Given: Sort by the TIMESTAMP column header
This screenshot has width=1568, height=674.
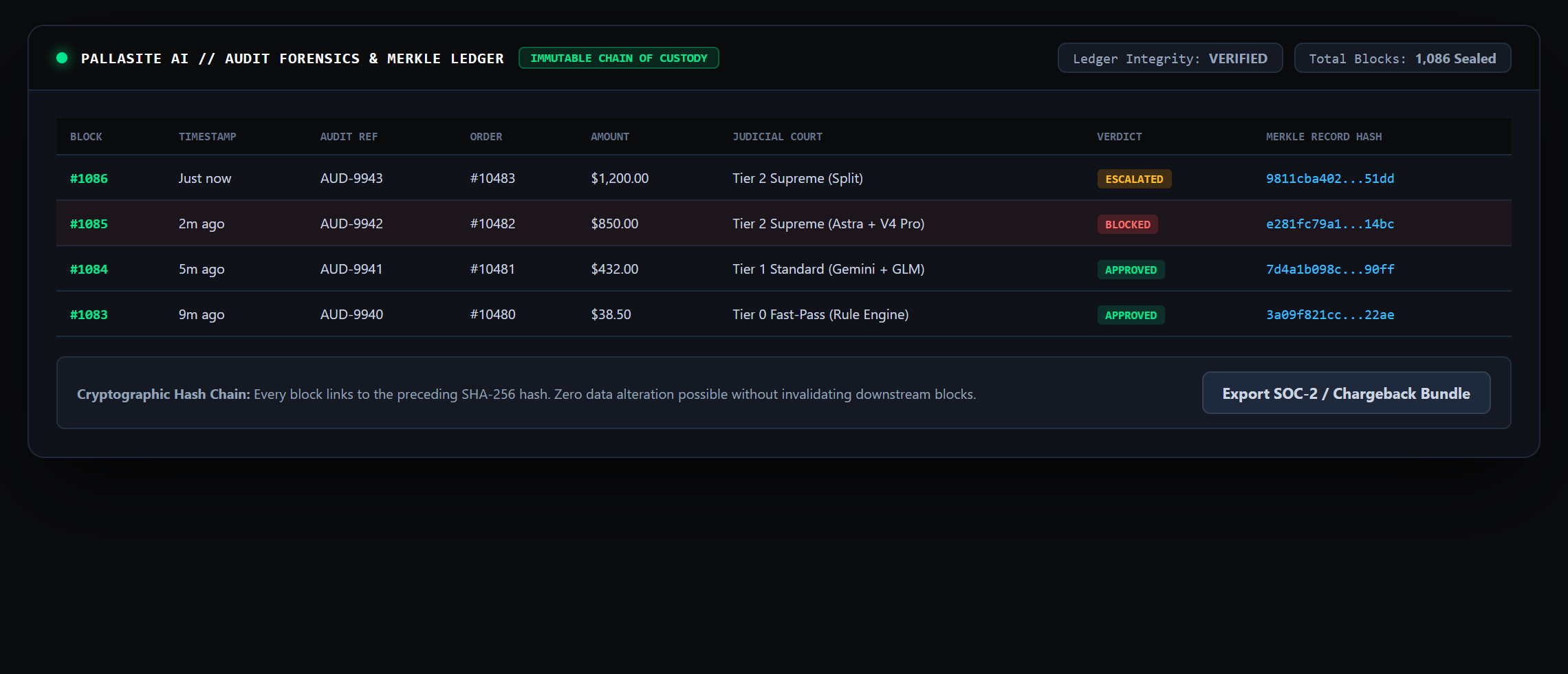Looking at the screenshot, I should (207, 137).
